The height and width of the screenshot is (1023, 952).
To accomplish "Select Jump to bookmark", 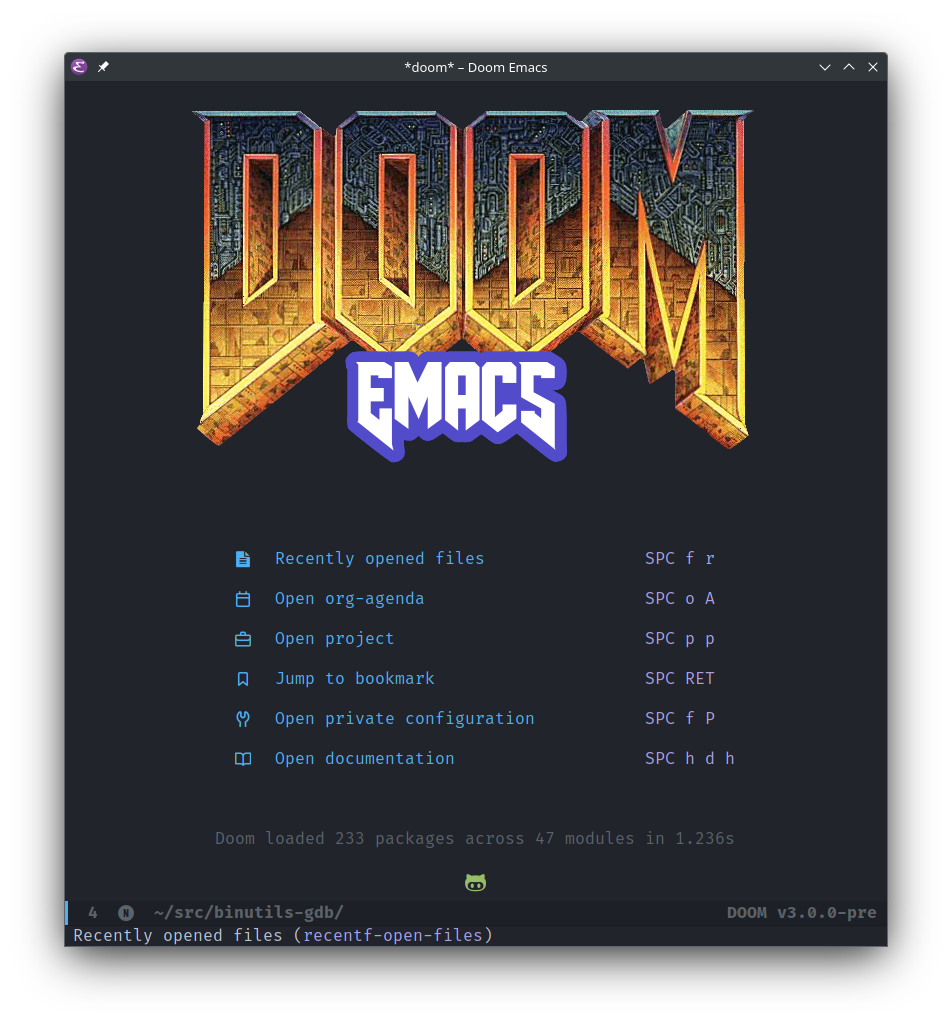I will point(354,679).
